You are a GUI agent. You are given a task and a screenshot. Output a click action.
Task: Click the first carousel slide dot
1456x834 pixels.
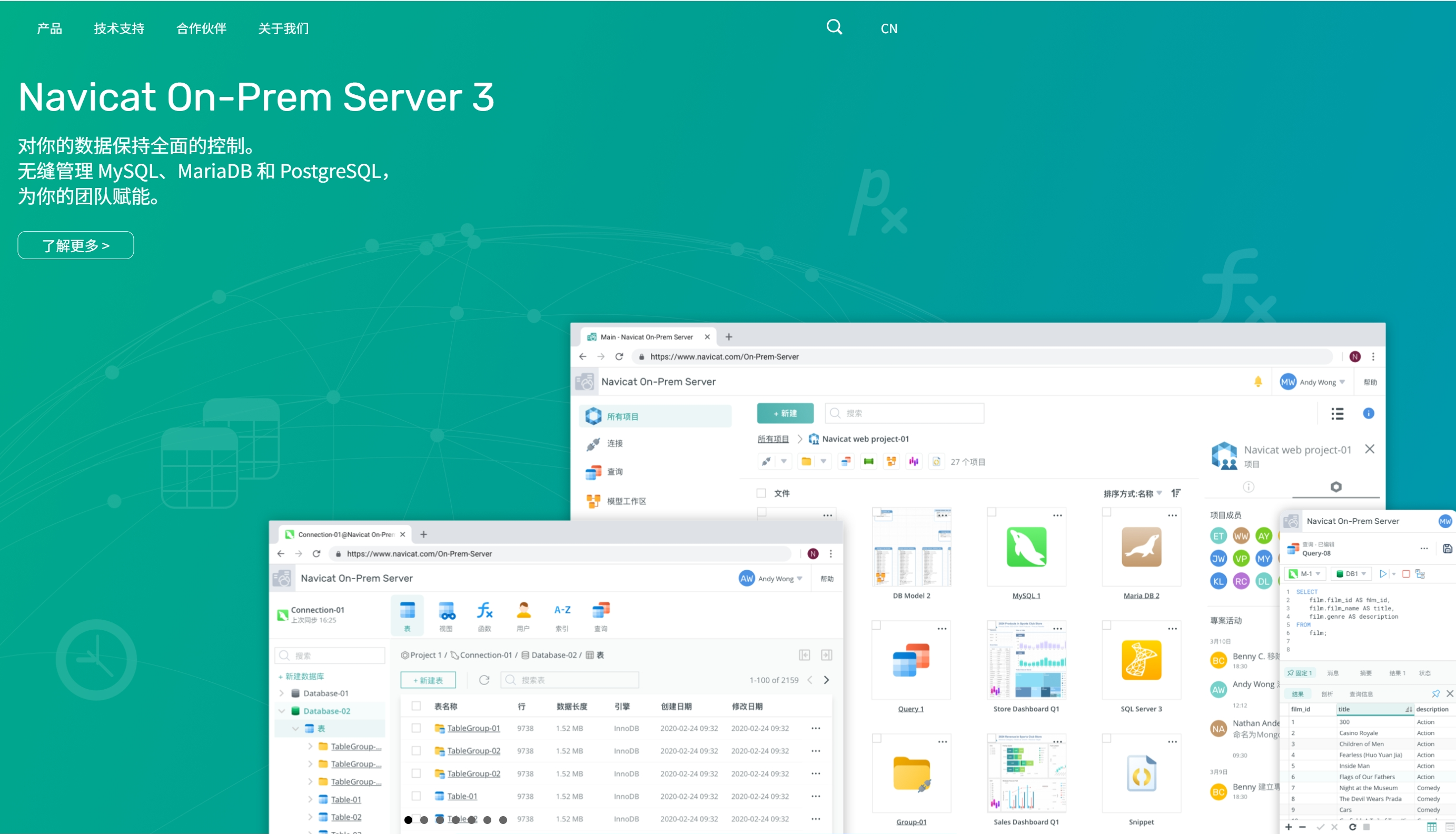pos(409,820)
